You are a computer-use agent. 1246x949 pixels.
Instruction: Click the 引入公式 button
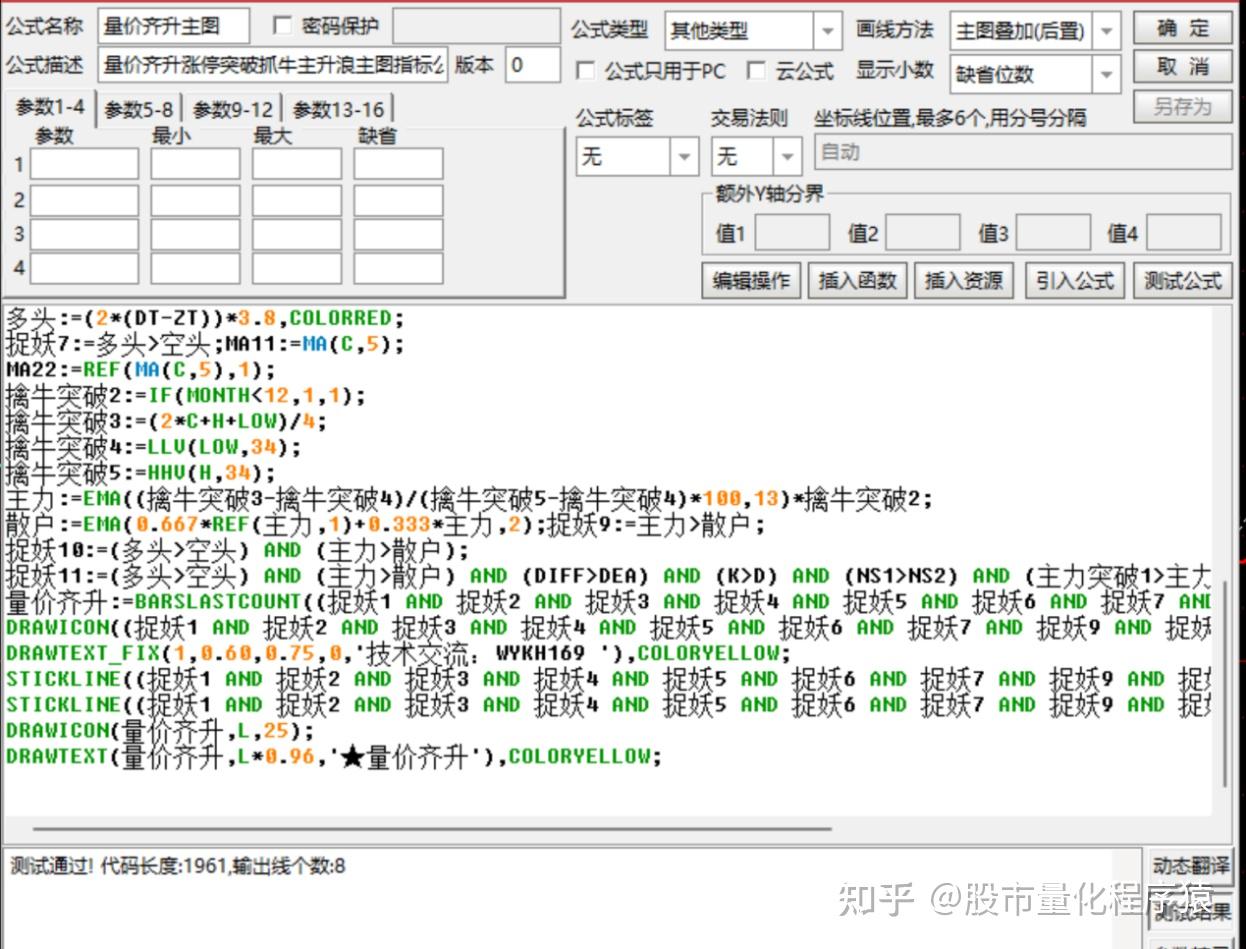1075,281
